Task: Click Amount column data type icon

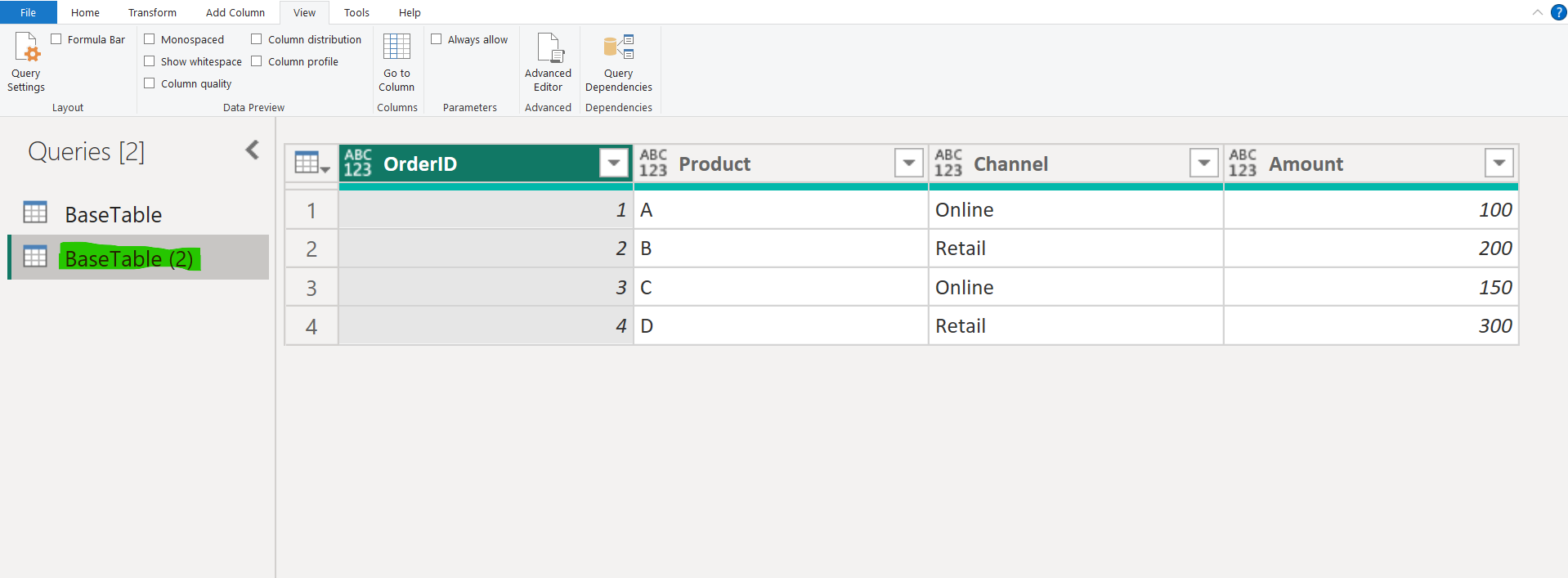Action: point(1242,164)
